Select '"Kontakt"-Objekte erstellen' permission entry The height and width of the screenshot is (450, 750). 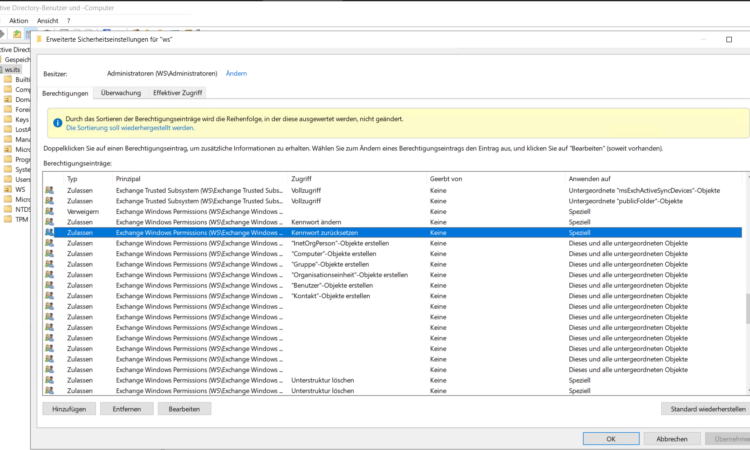[393, 296]
